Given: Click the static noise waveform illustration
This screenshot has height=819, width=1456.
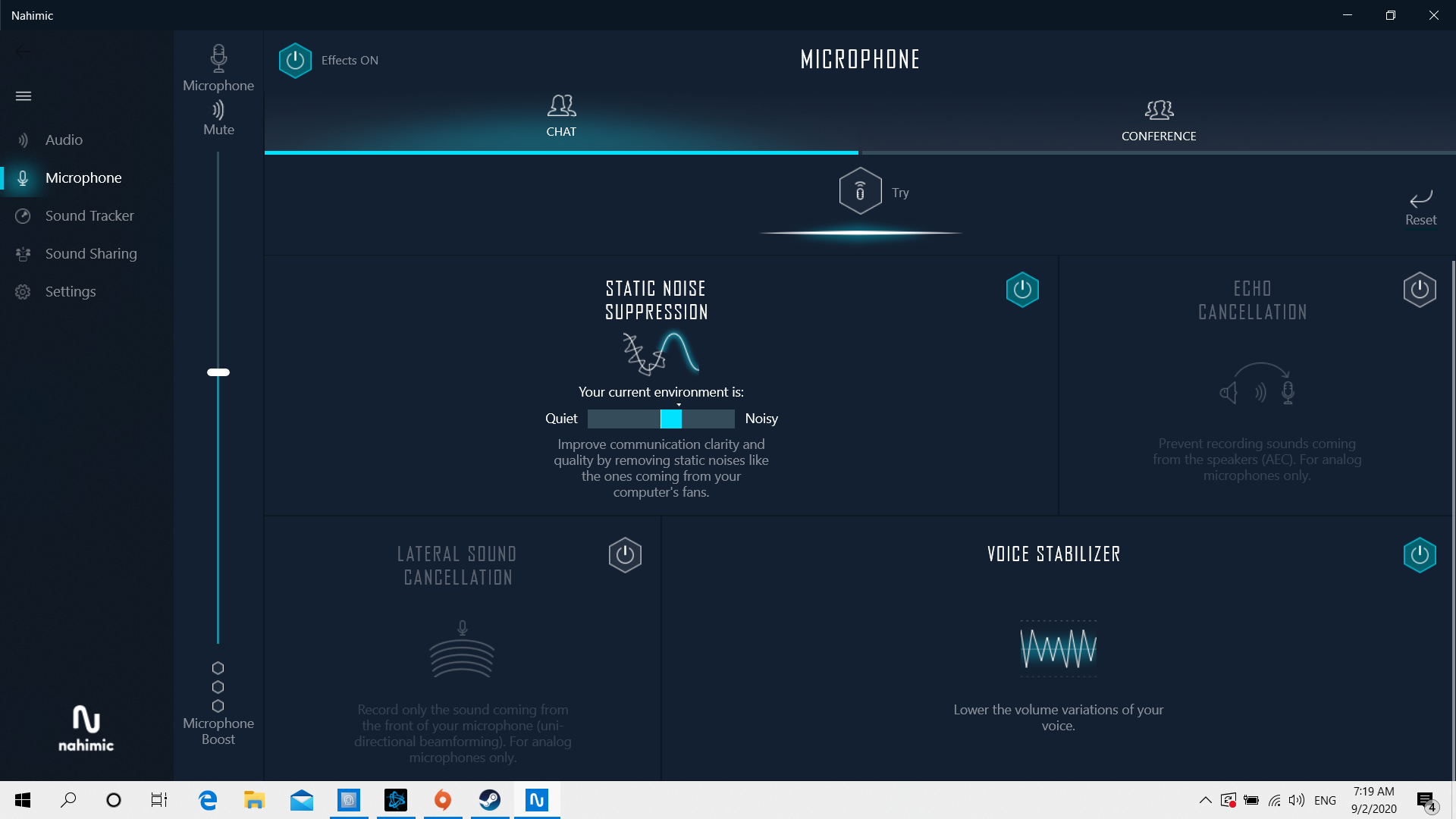Looking at the screenshot, I should coord(661,353).
